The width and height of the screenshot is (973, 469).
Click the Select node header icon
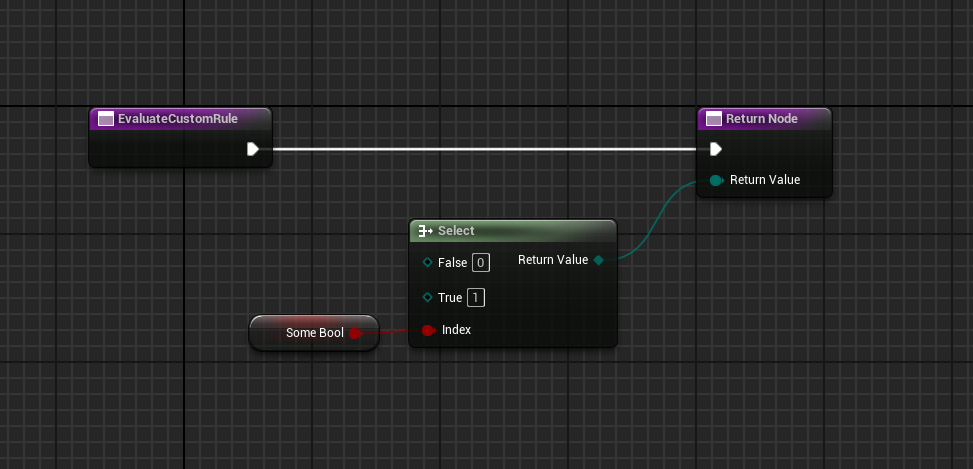425,231
